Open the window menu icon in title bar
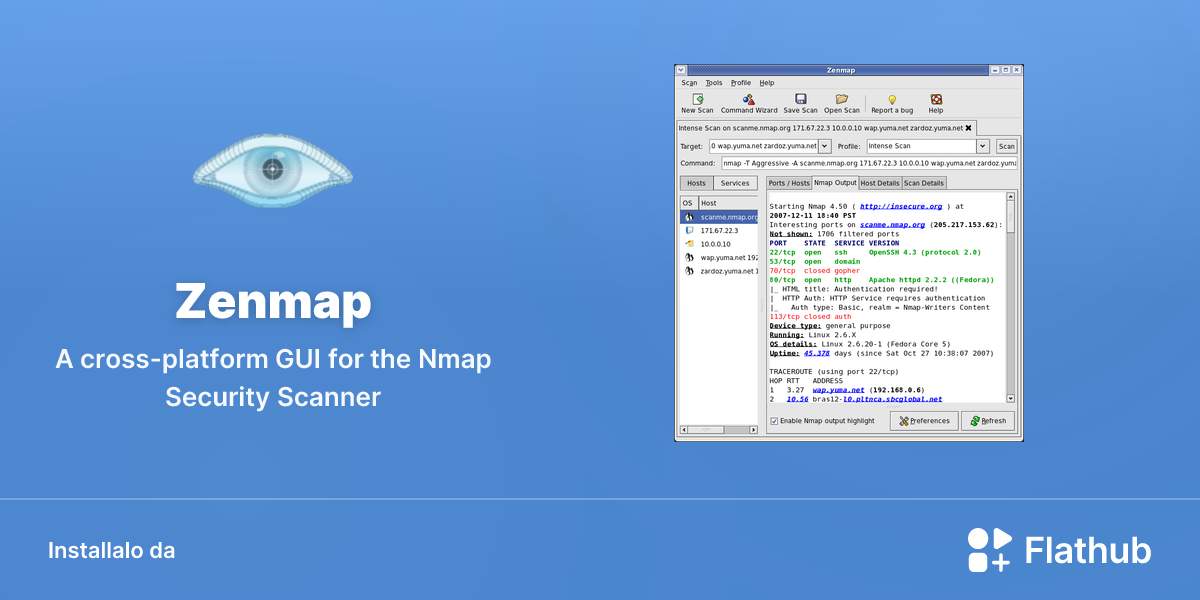Screen dimensions: 1200x600 [x=681, y=71]
